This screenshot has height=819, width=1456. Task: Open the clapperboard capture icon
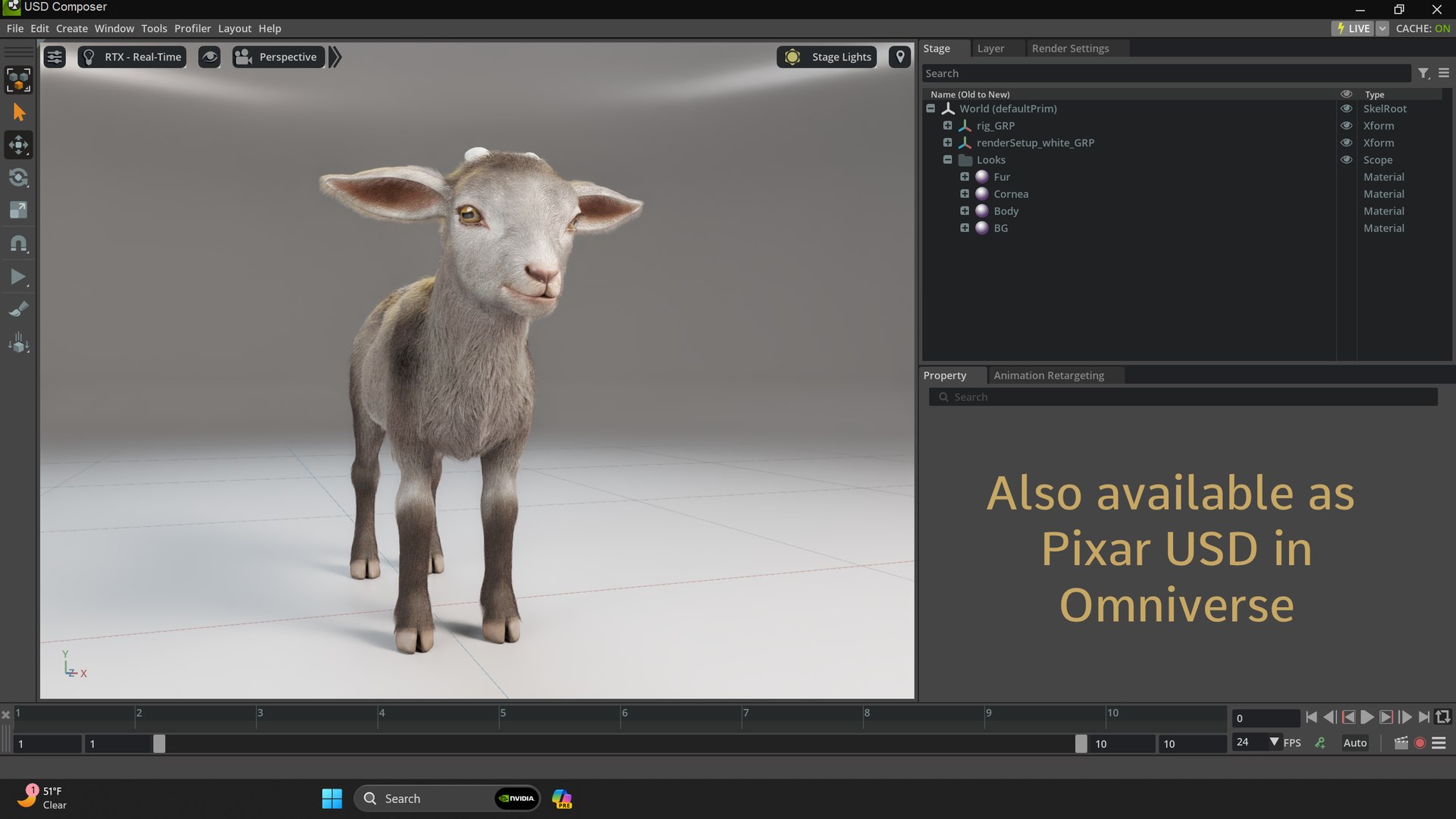click(1401, 743)
